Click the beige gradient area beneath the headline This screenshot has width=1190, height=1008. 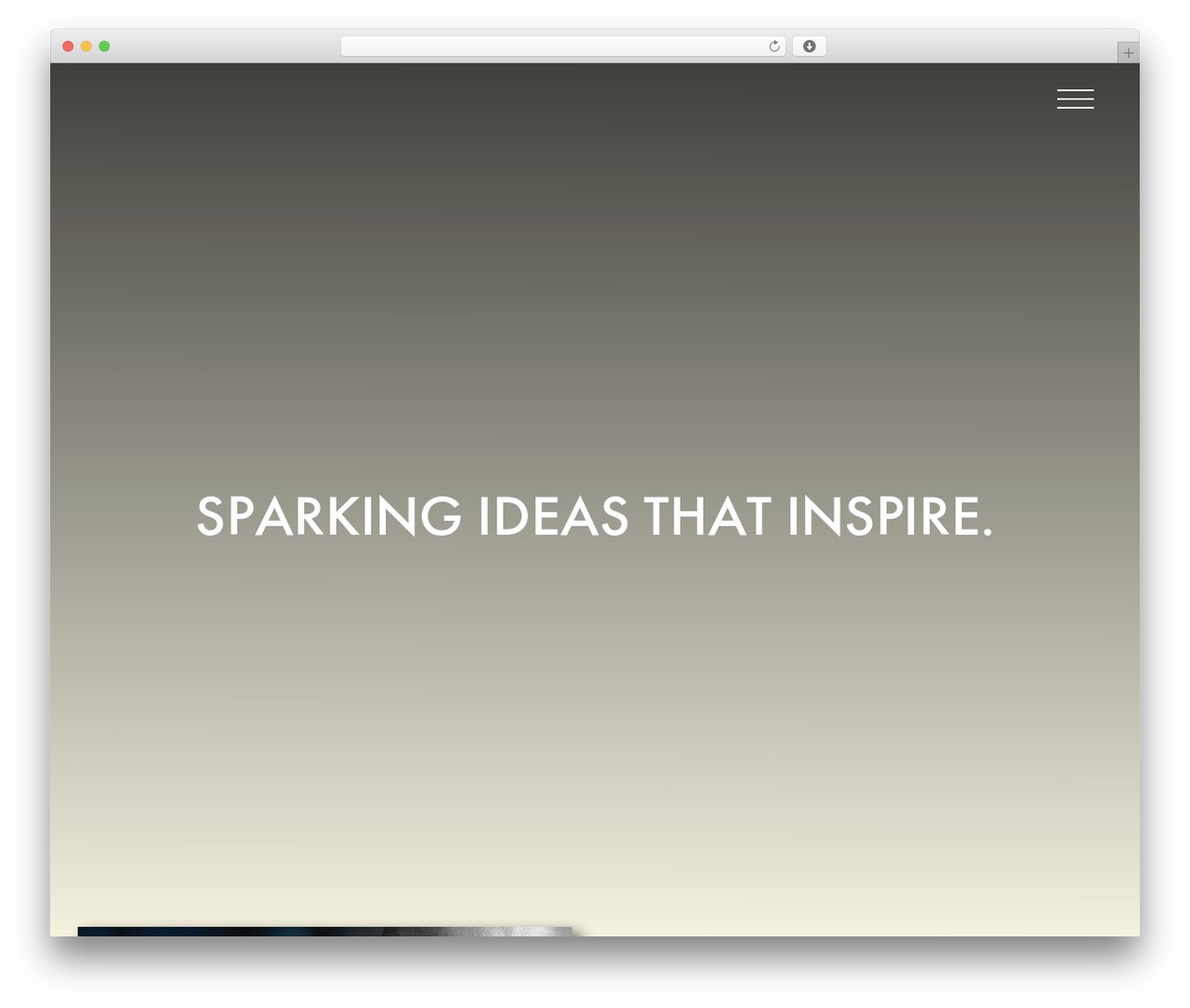(595, 697)
